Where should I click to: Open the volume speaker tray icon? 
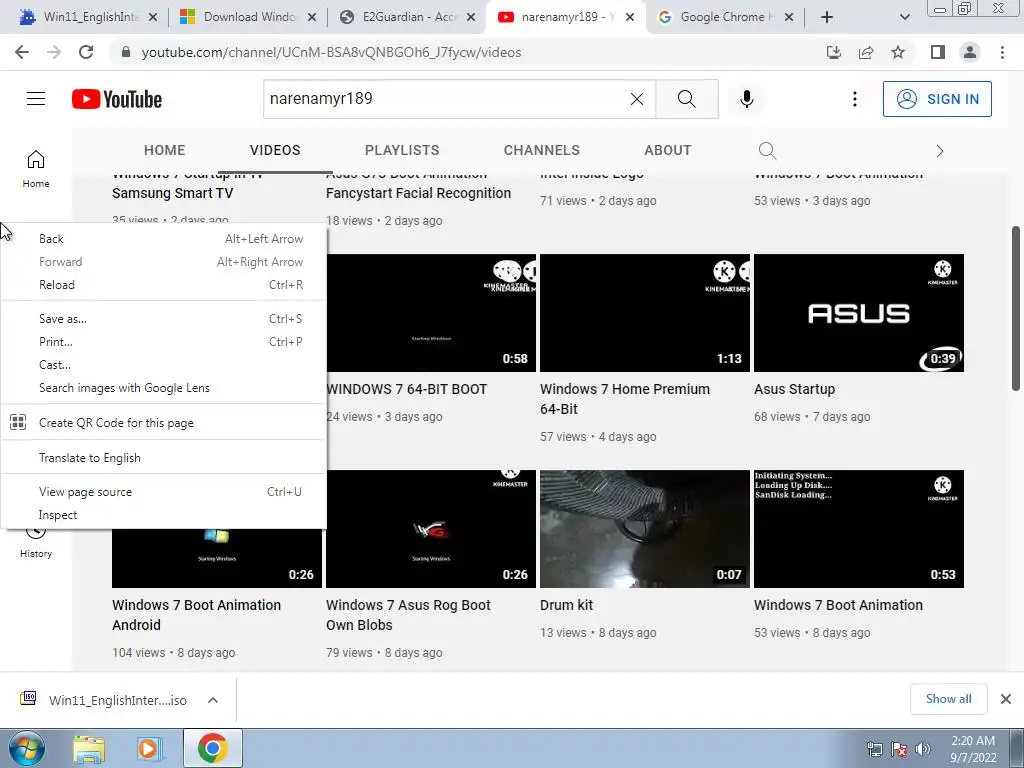[x=923, y=749]
